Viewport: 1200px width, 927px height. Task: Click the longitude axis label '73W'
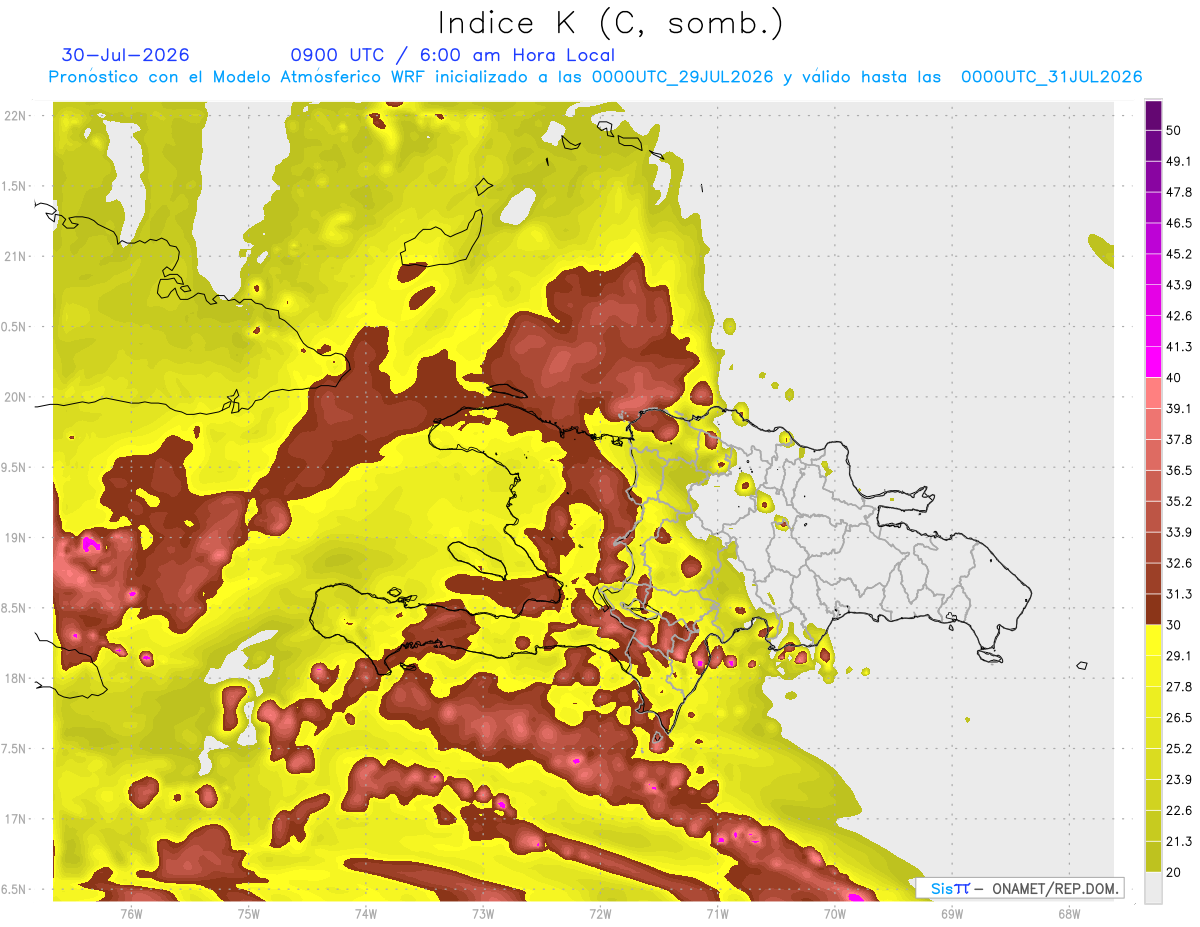483,912
